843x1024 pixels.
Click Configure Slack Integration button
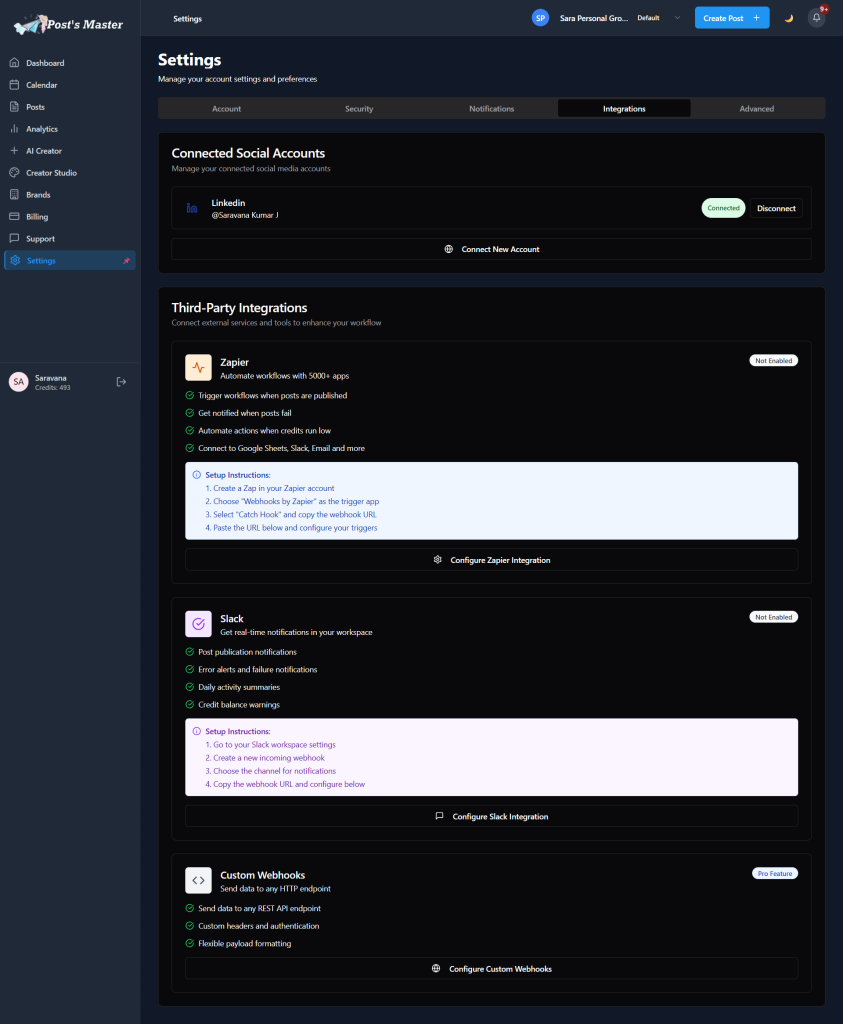(491, 816)
